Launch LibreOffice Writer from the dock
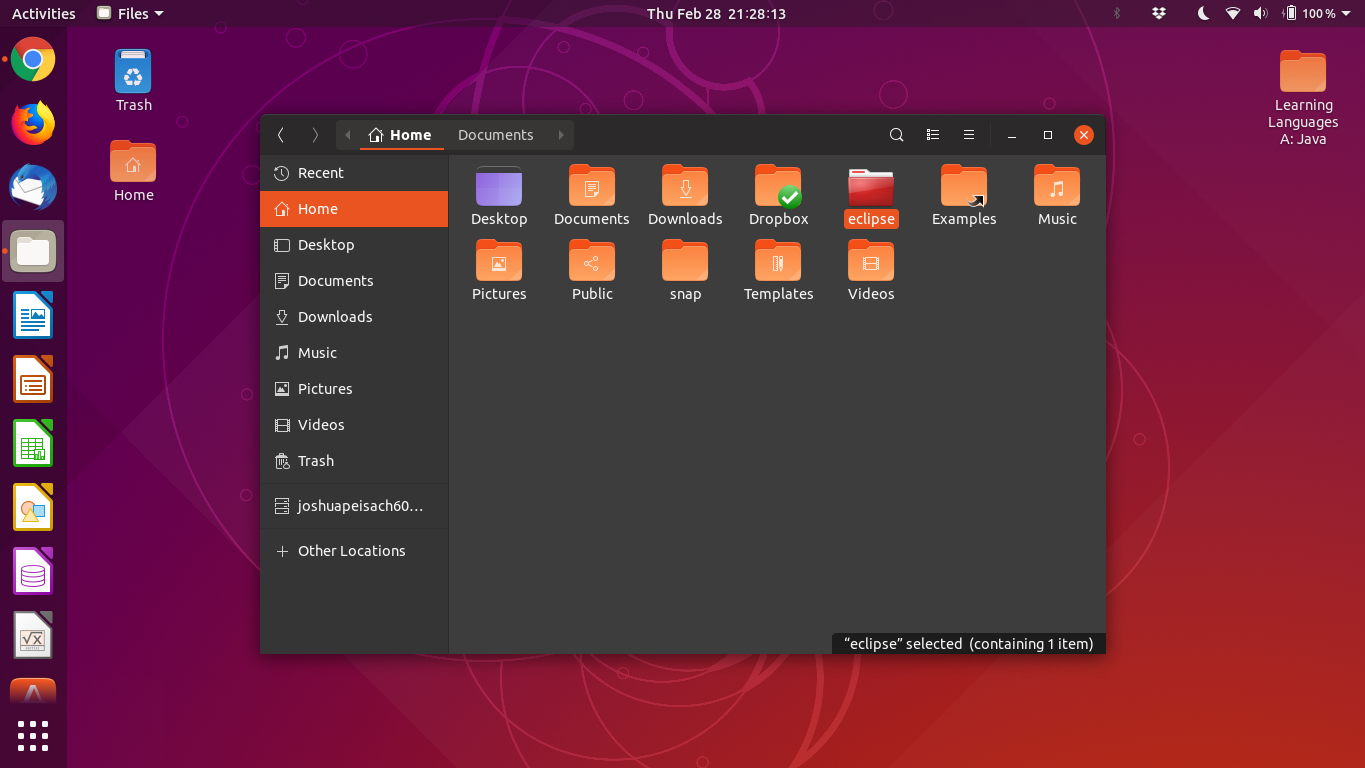This screenshot has height=768, width=1365. click(x=33, y=315)
